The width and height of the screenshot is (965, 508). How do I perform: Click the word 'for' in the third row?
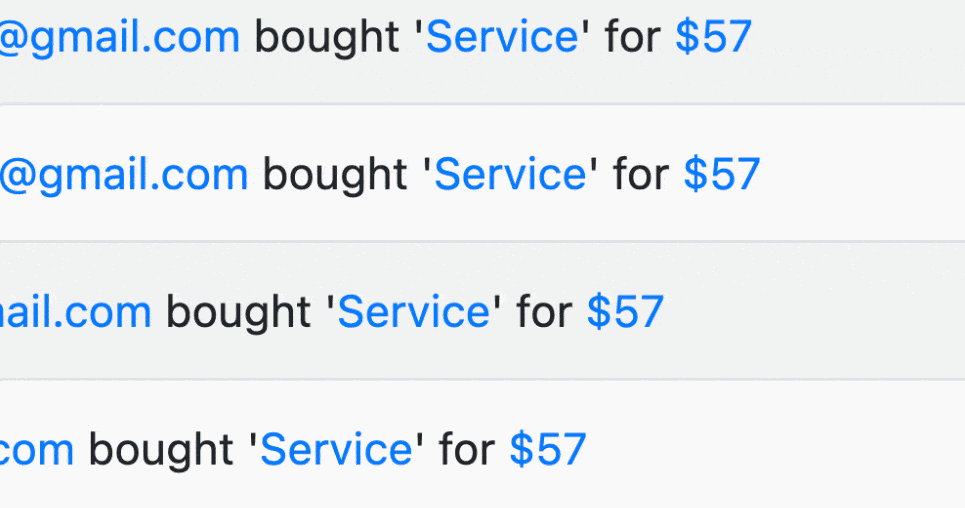point(545,312)
